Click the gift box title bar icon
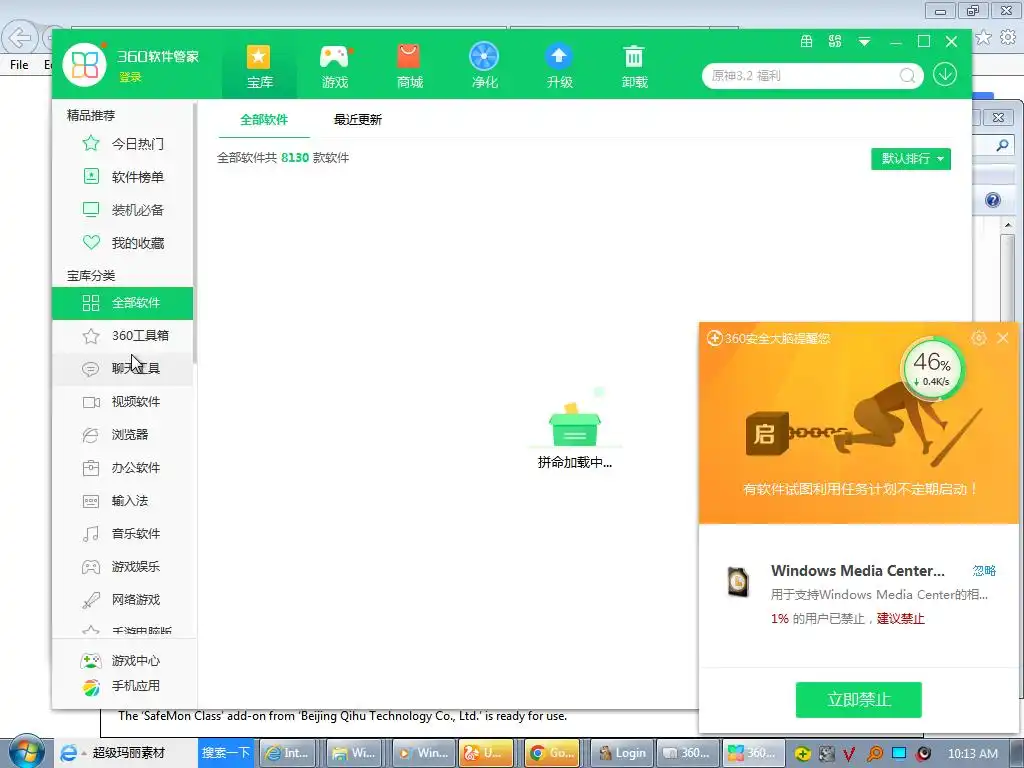Viewport: 1024px width, 768px height. 807,42
